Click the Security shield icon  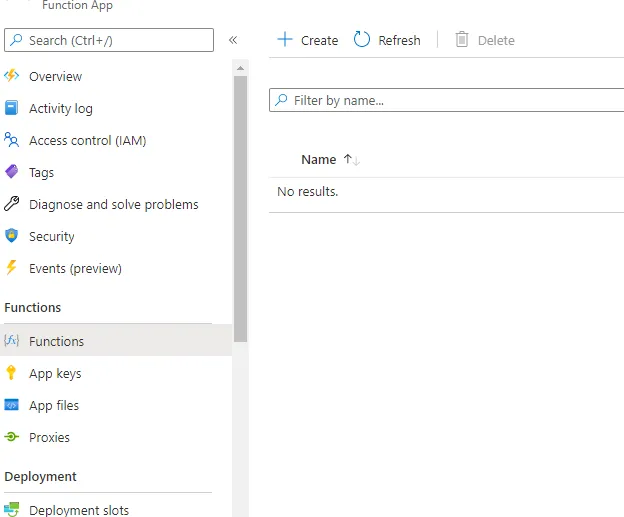(x=12, y=236)
